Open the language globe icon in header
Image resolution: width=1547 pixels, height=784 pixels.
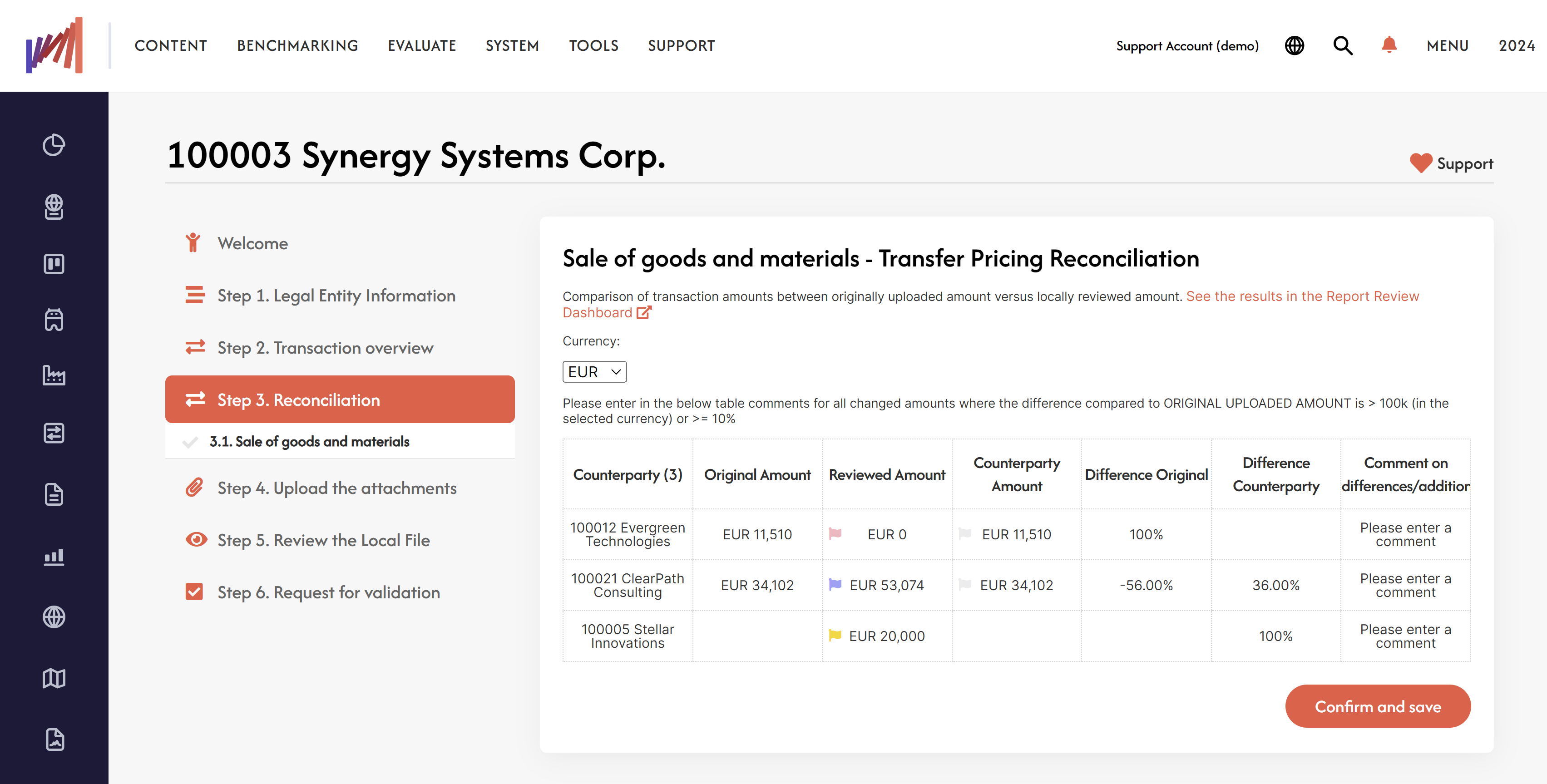1294,45
